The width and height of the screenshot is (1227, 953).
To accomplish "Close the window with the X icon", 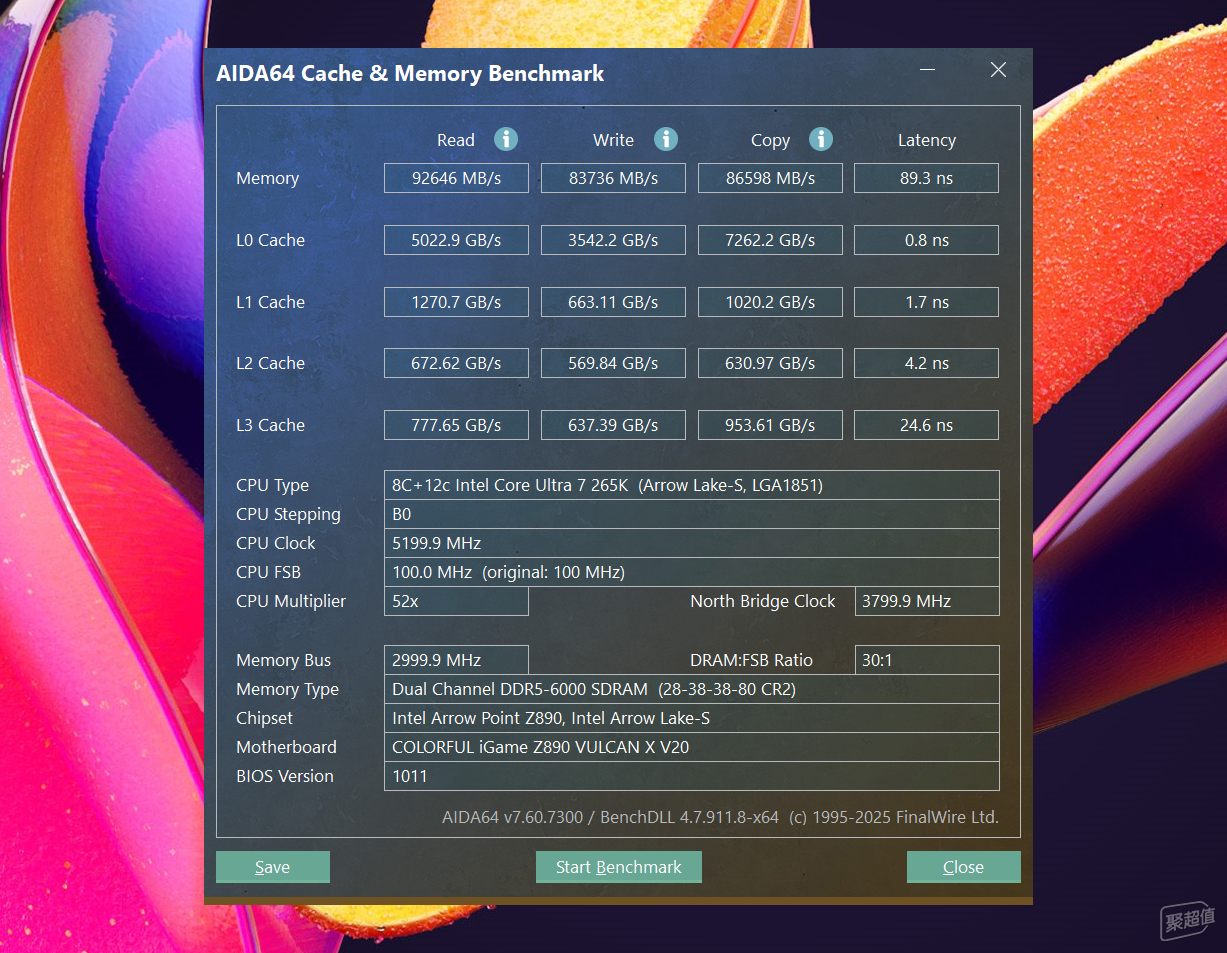I will (998, 70).
